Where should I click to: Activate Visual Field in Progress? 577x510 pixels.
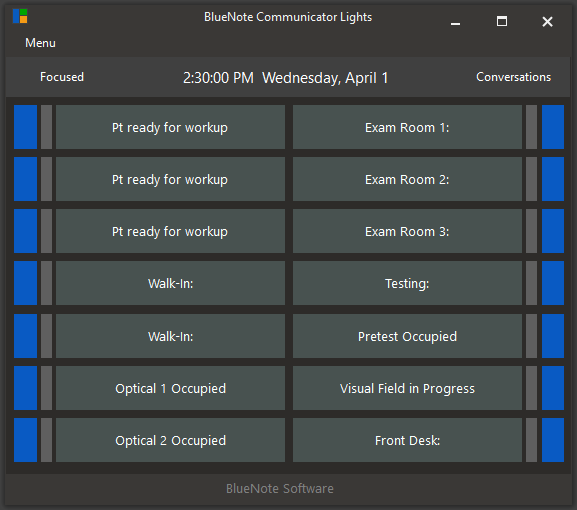click(407, 388)
